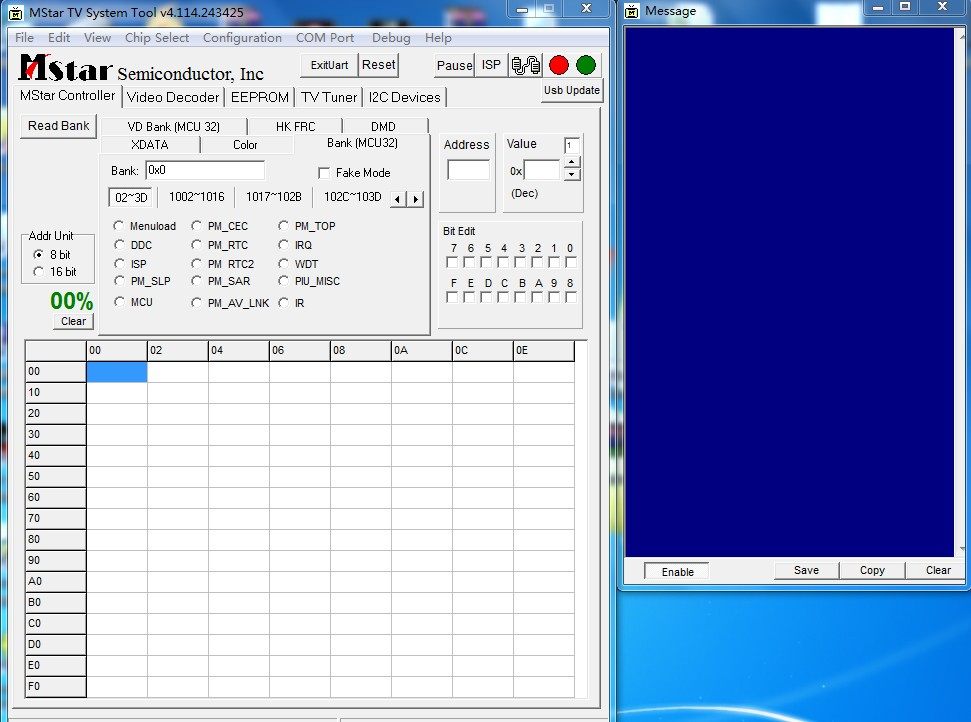Screen dimensions: 971x722
Task: Switch to the EEPROM tab
Action: pyautogui.click(x=259, y=97)
